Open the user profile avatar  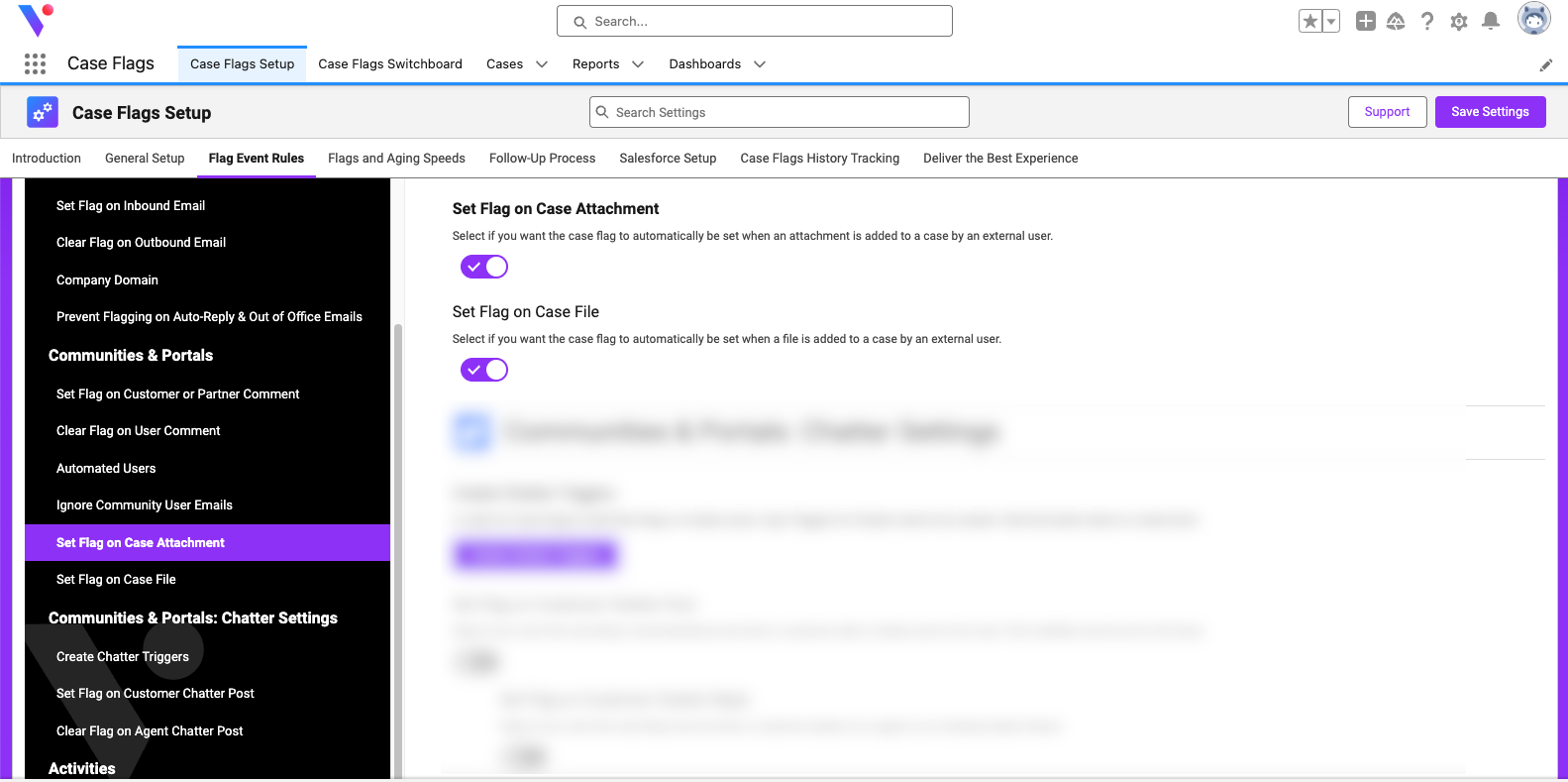1534,19
